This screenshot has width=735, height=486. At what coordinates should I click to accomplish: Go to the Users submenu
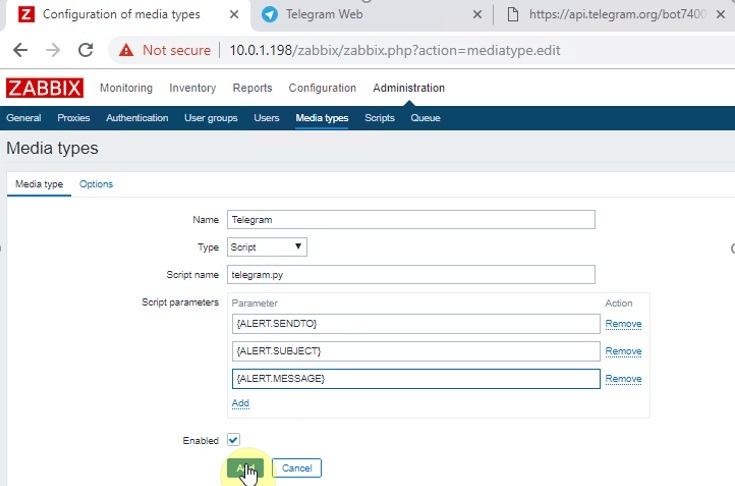[x=266, y=118]
